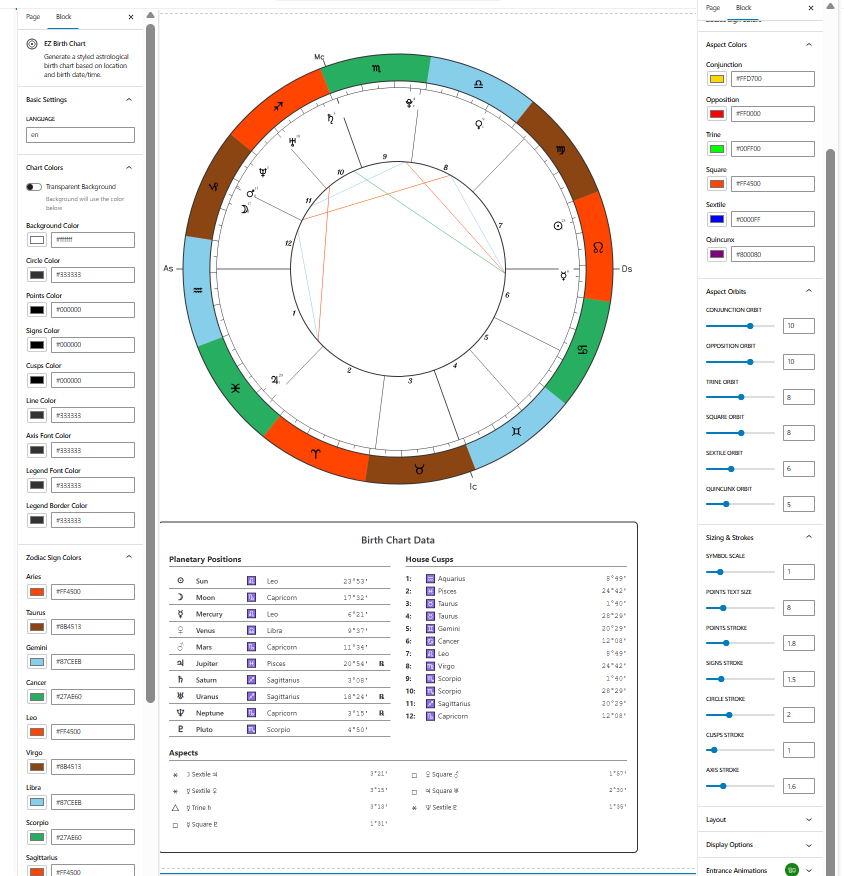
Task: Click the Trine Orbit slider handle
Action: (x=741, y=397)
